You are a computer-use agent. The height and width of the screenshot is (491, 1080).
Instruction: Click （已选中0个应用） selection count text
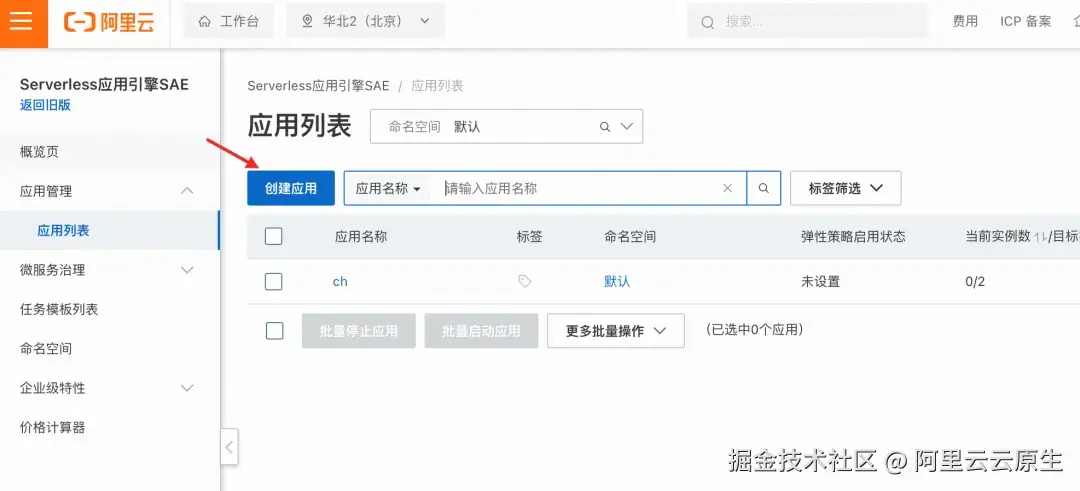(x=754, y=329)
